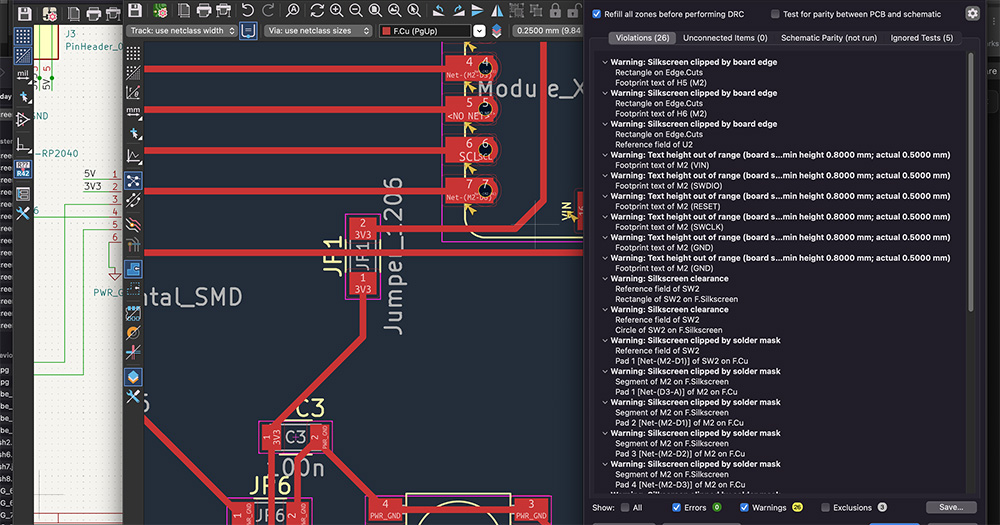The height and width of the screenshot is (525, 1000).
Task: Toggle polar coordinates display
Action: [x=133, y=93]
